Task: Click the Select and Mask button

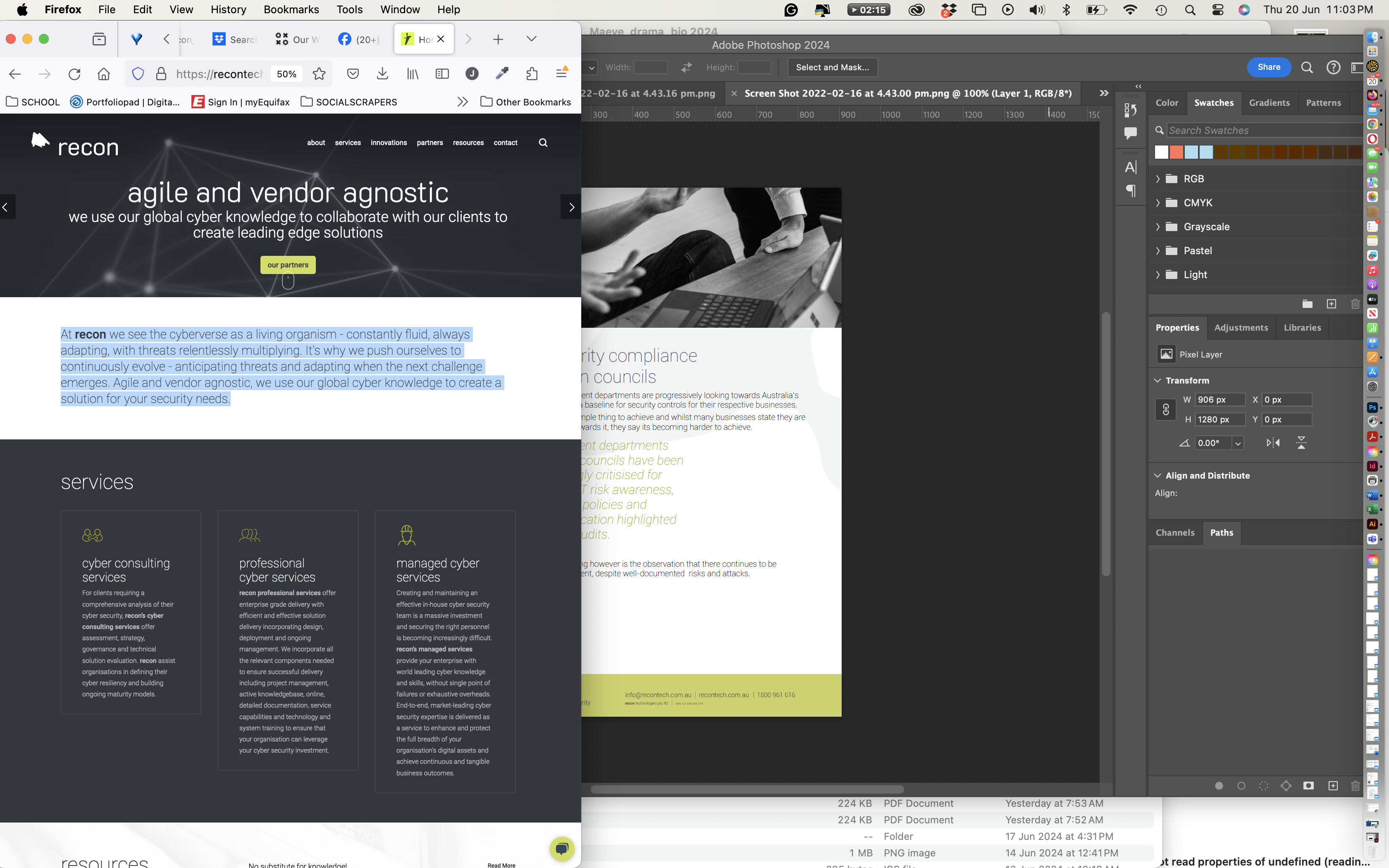Action: pos(832,67)
